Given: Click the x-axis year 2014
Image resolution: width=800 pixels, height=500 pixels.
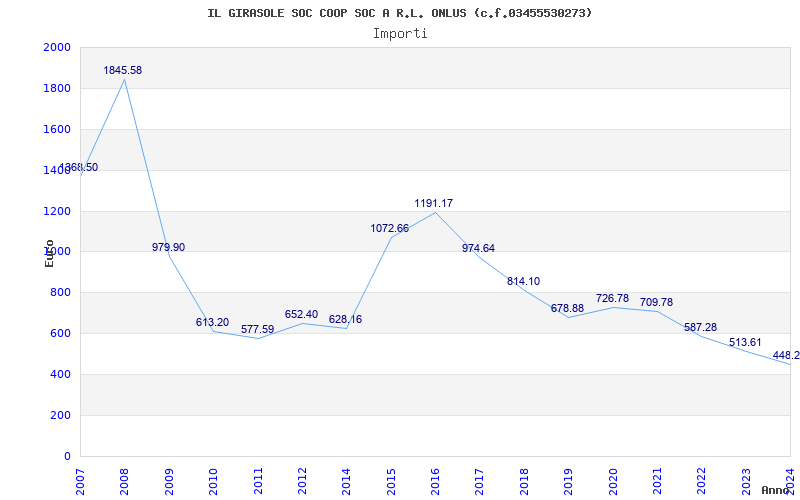Looking at the screenshot, I should [x=346, y=482].
